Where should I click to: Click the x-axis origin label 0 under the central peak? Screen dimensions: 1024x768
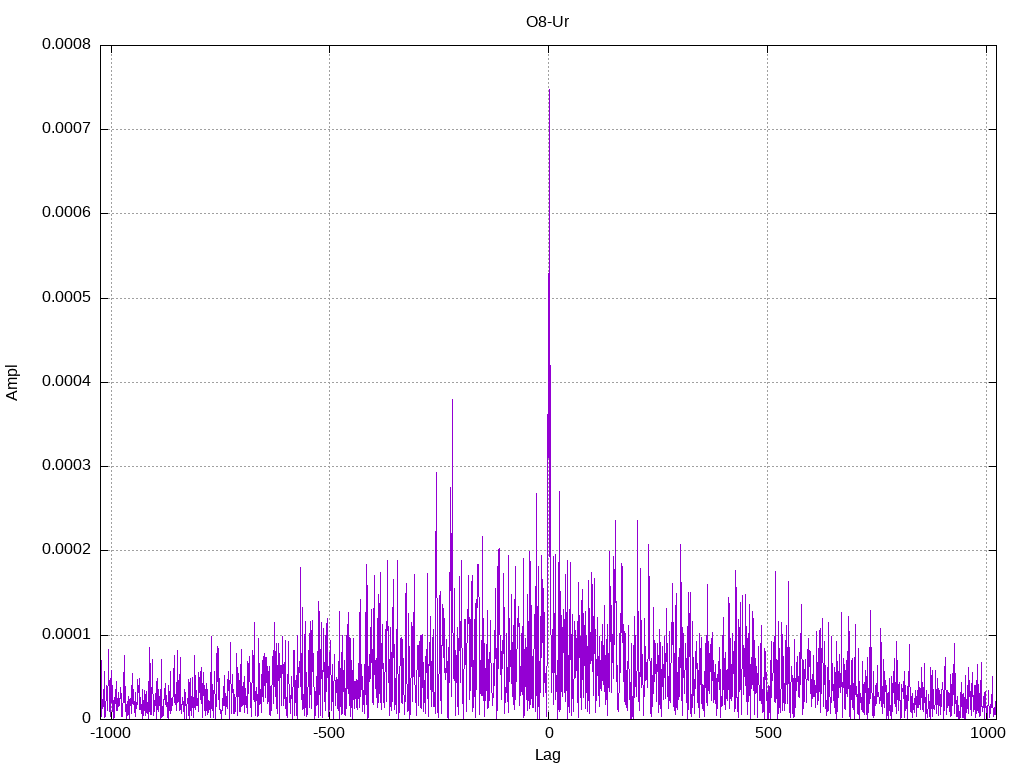549,733
